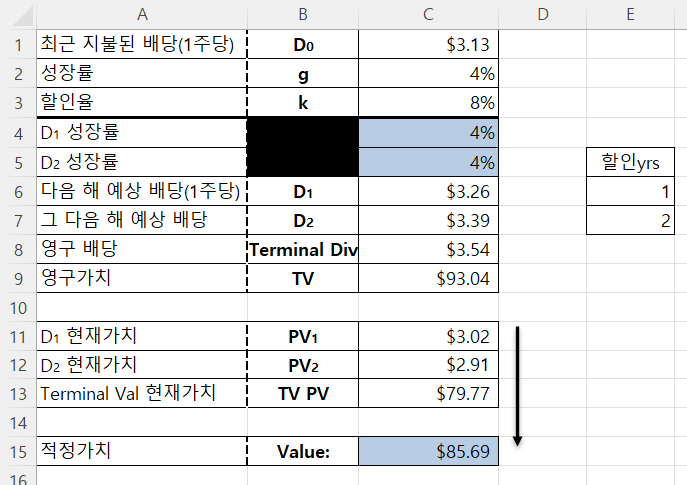Select row 10 header
Image resolution: width=687 pixels, height=485 pixels.
pyautogui.click(x=17, y=307)
